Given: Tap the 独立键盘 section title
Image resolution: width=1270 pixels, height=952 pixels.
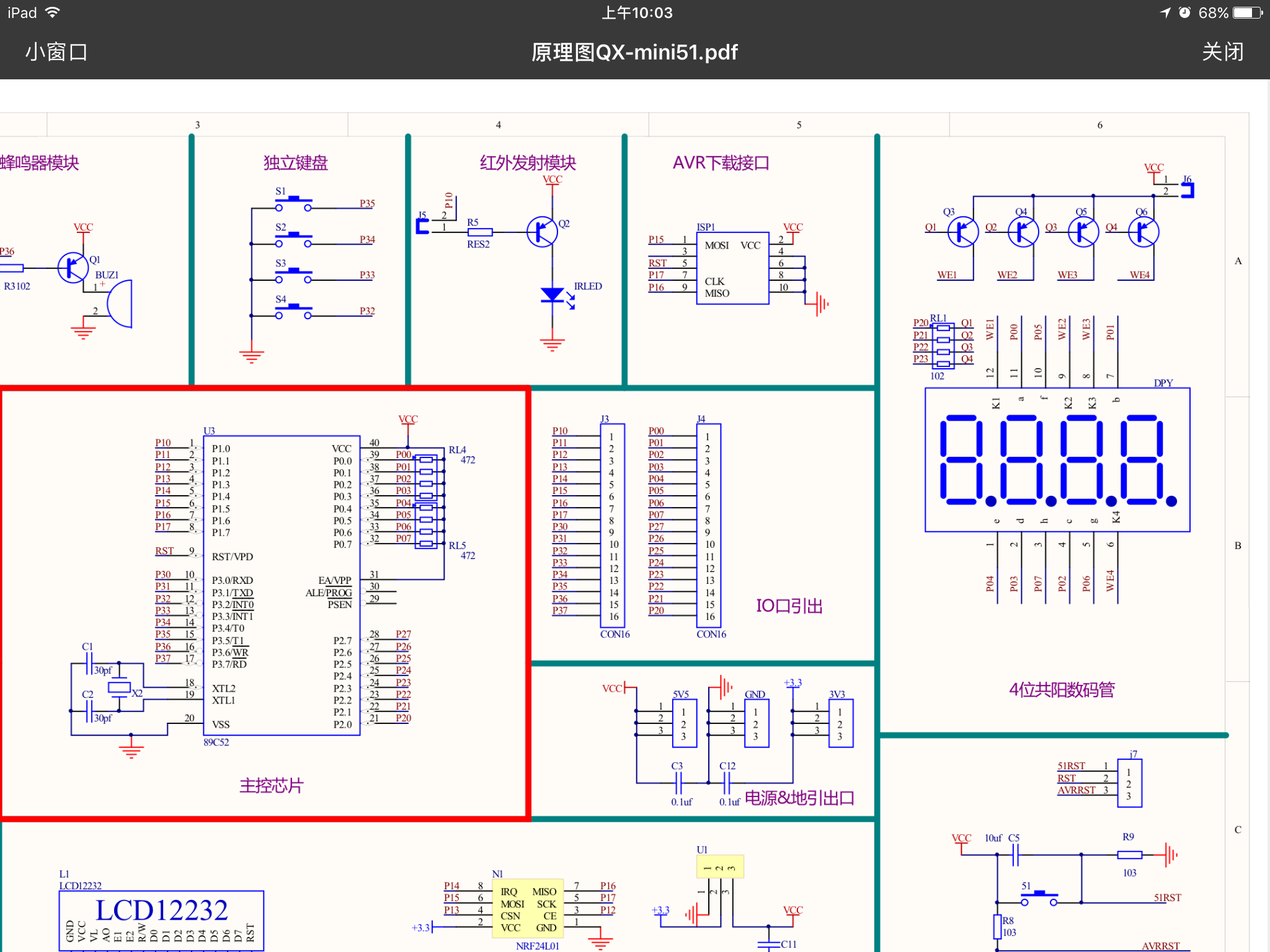Looking at the screenshot, I should click(295, 163).
